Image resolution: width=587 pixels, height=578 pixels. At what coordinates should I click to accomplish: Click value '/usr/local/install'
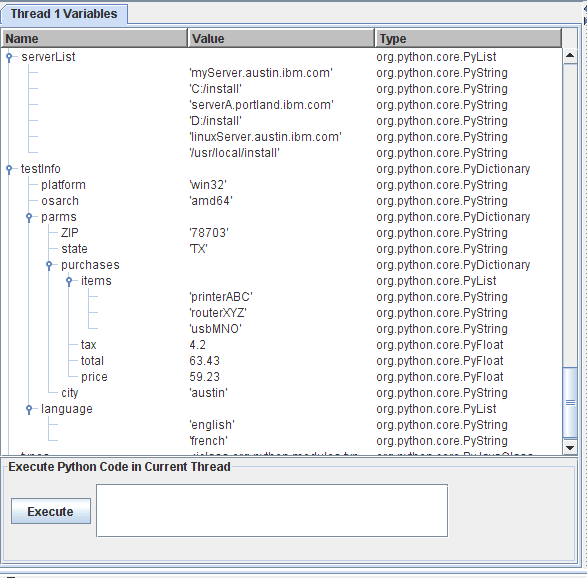(235, 153)
